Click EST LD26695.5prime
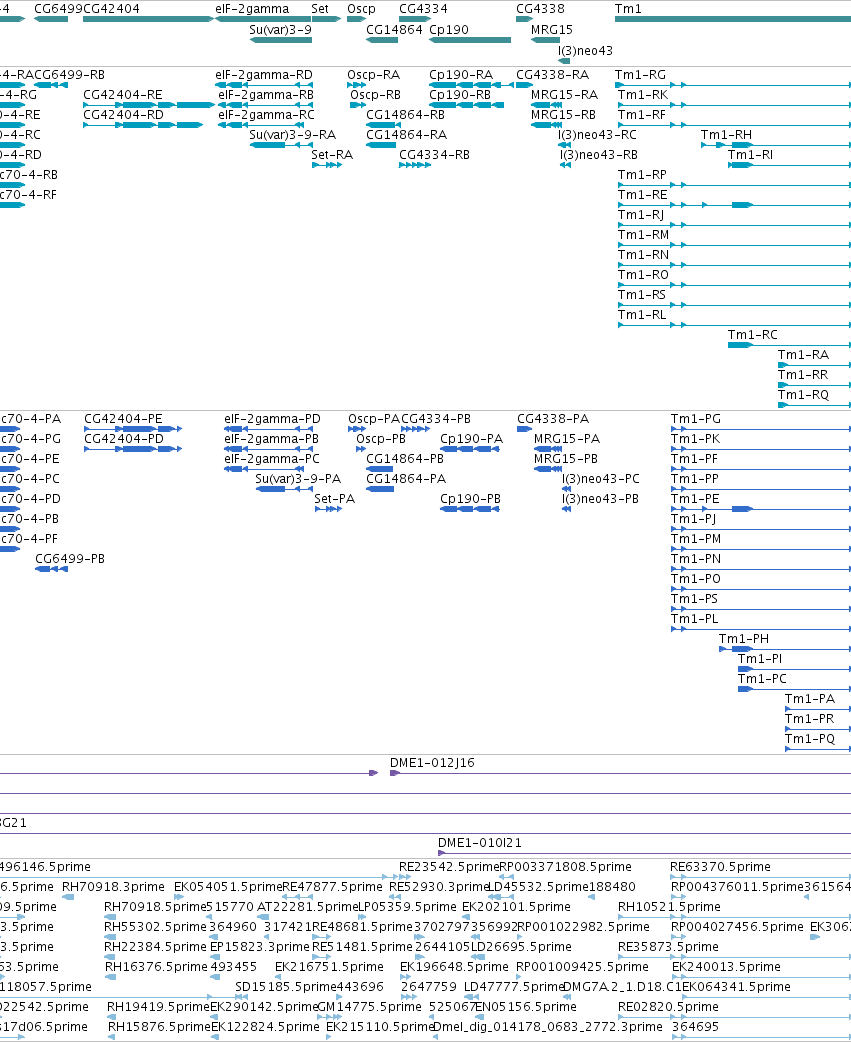This screenshot has width=851, height=1042. click(521, 946)
